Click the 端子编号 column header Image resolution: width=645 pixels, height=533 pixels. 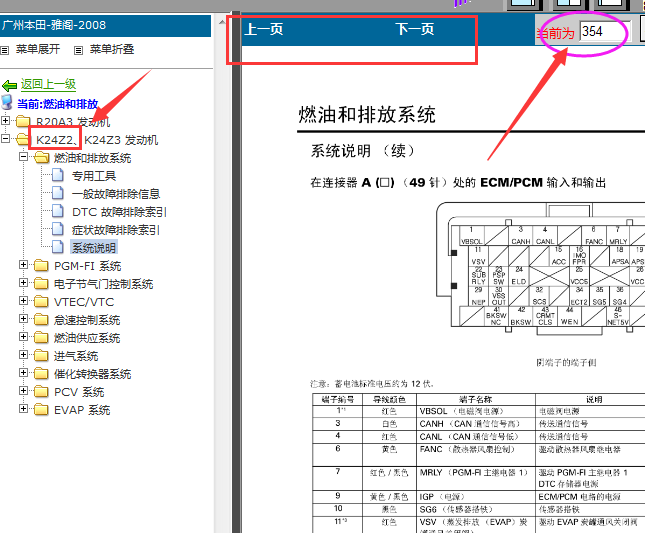[337, 399]
